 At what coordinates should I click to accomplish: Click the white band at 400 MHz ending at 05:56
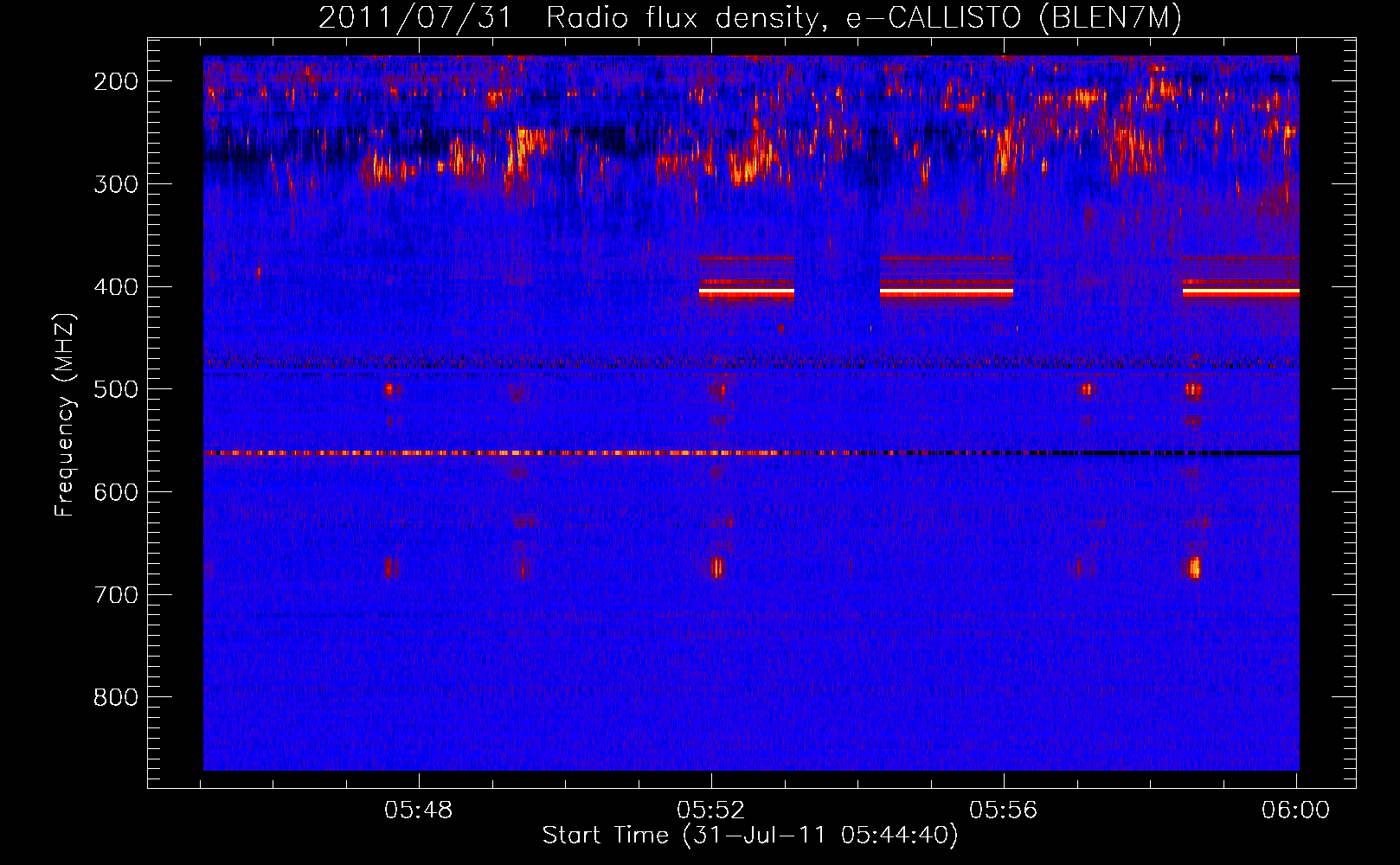pyautogui.click(x=947, y=292)
